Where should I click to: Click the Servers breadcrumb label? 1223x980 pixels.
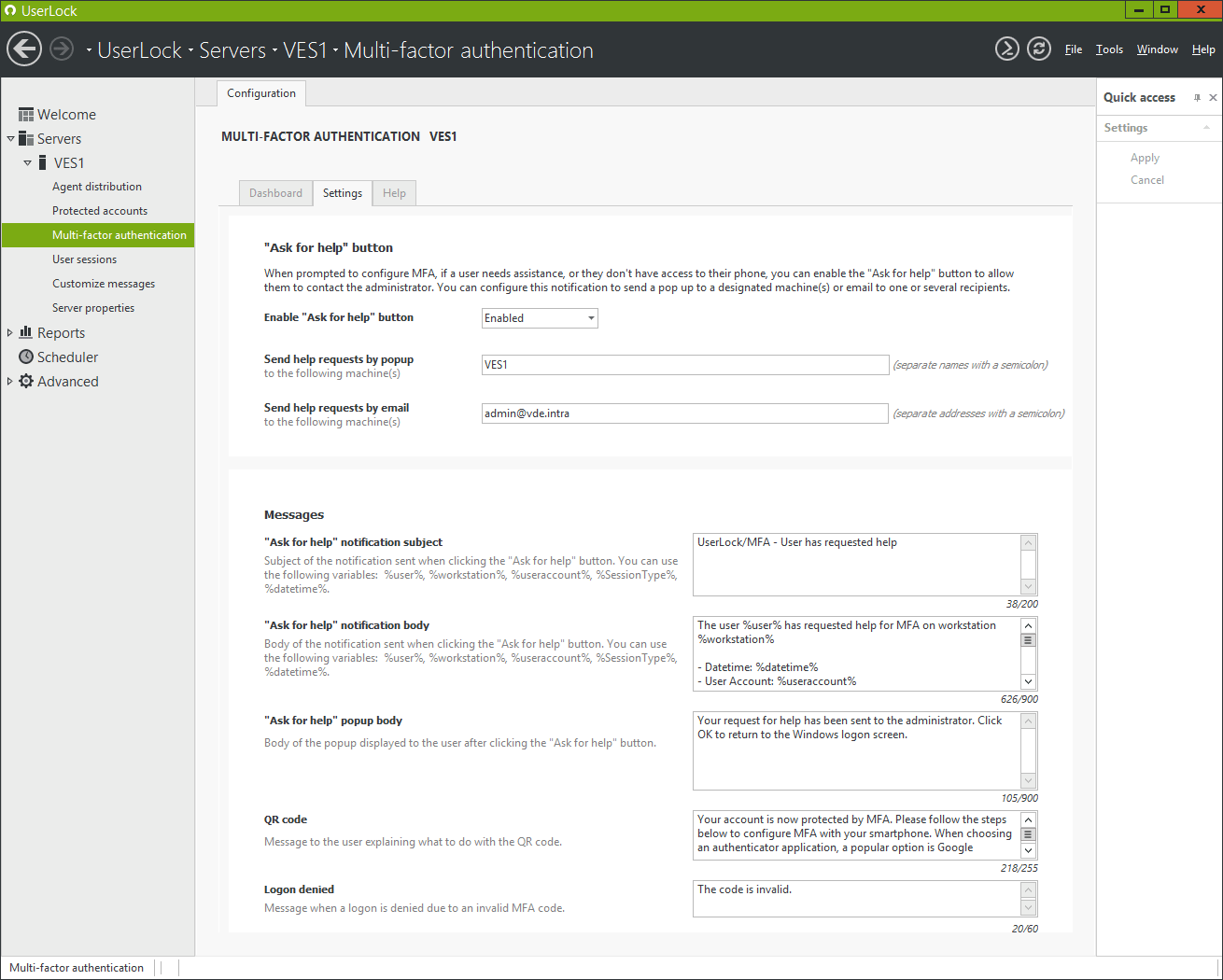[232, 50]
